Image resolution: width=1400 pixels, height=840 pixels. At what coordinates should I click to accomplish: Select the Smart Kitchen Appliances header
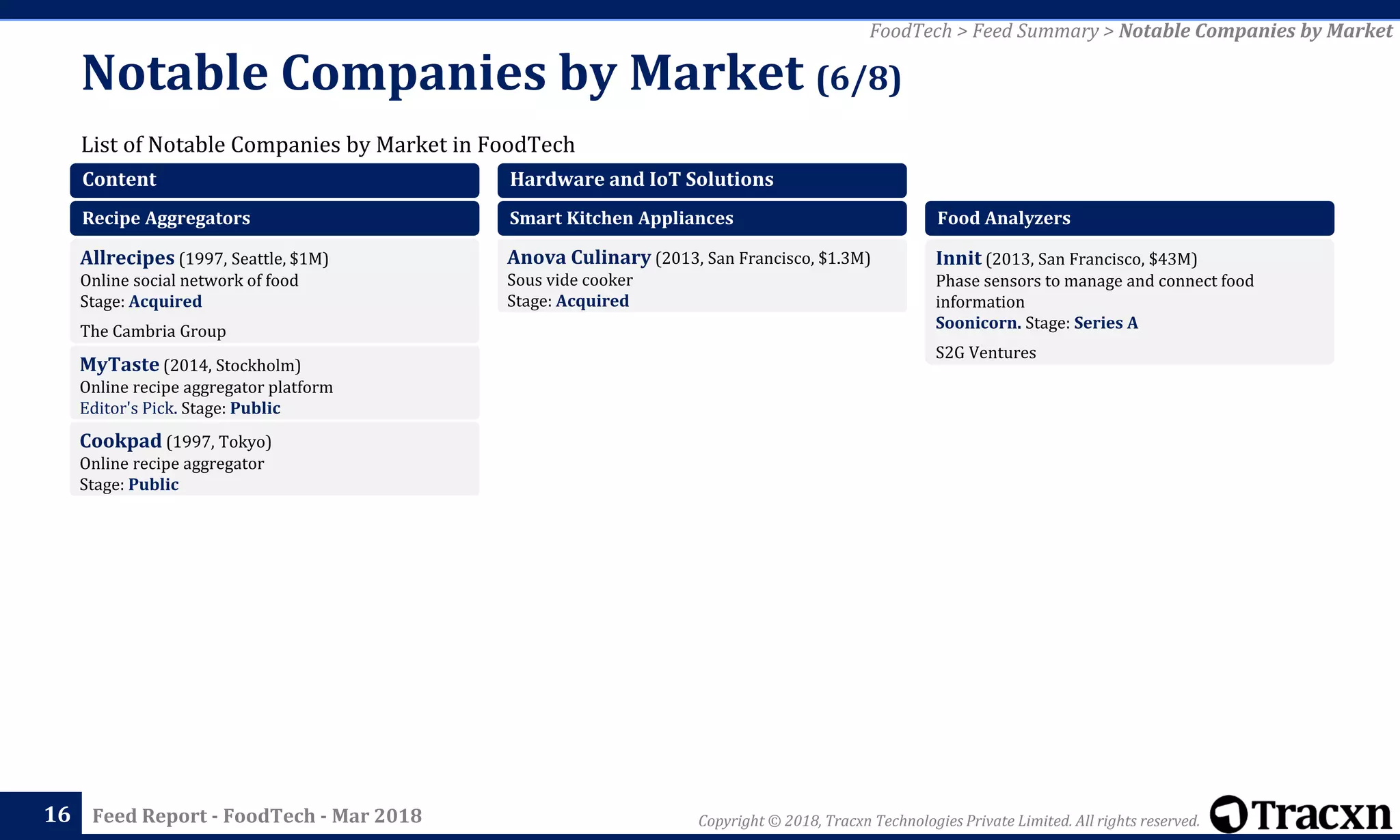pos(702,218)
